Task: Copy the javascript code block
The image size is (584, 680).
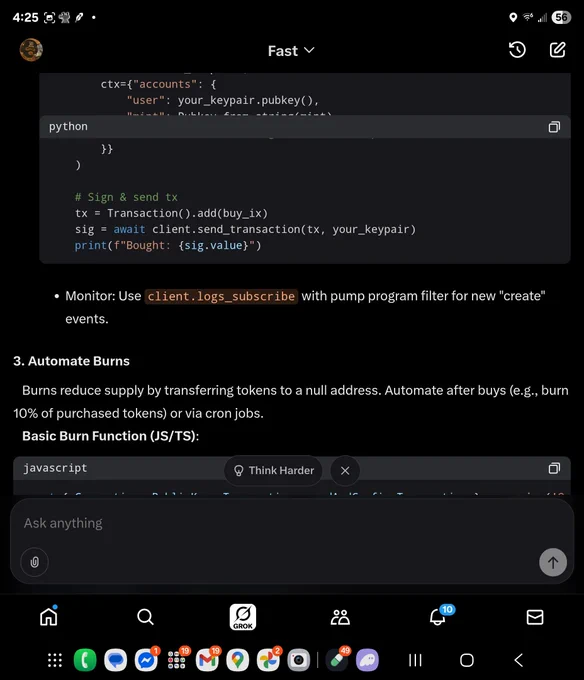Action: (x=554, y=468)
